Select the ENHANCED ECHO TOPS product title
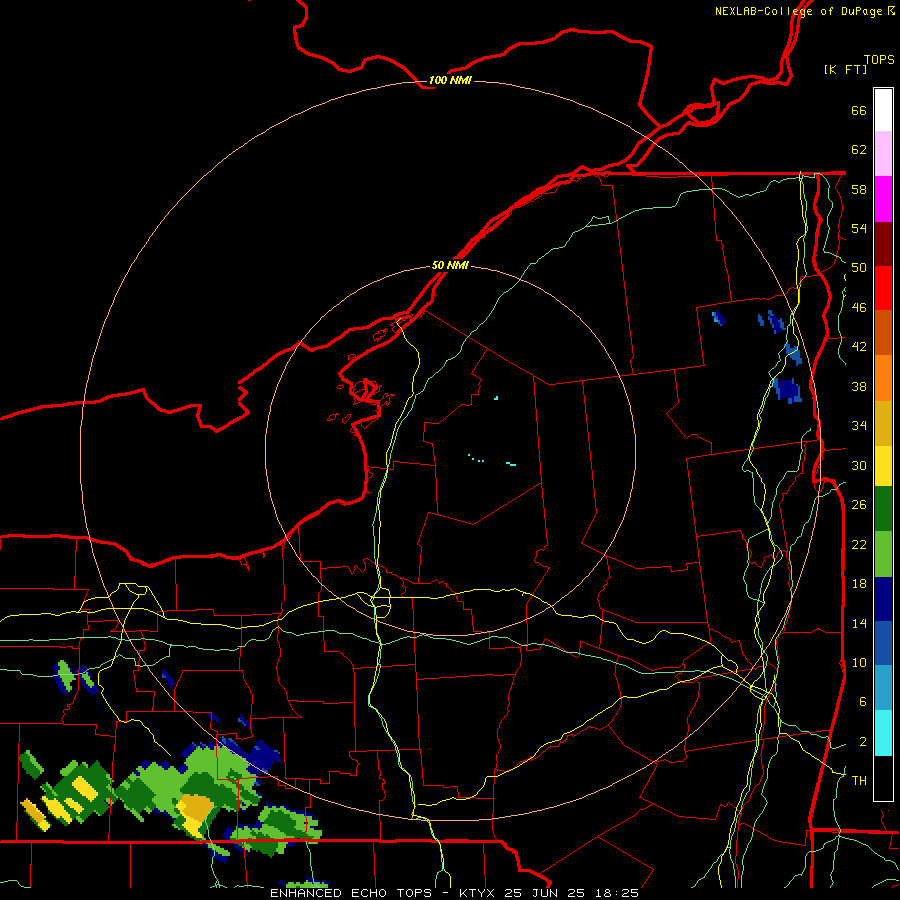 [351, 893]
